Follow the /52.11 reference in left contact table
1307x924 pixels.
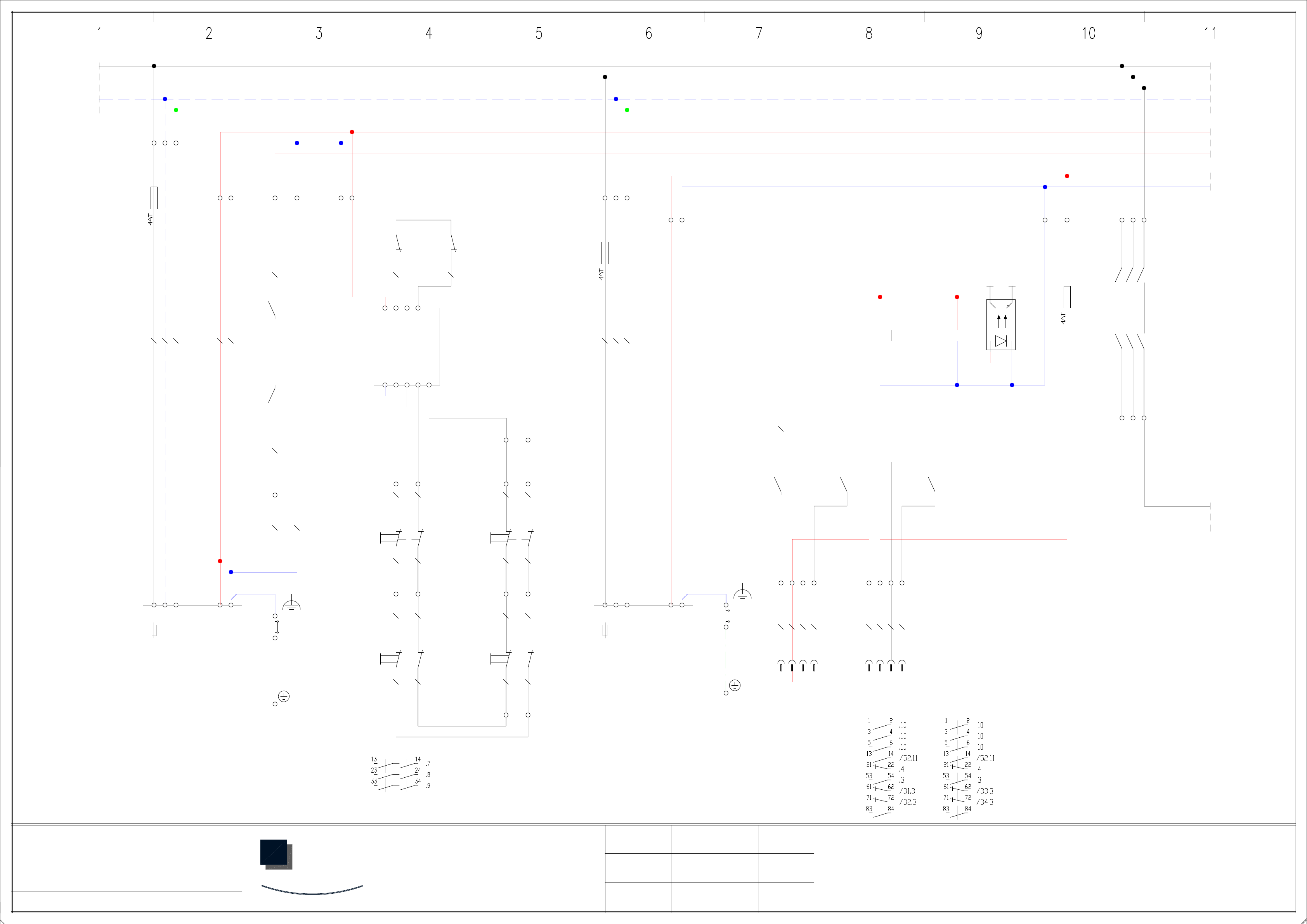[x=908, y=758]
